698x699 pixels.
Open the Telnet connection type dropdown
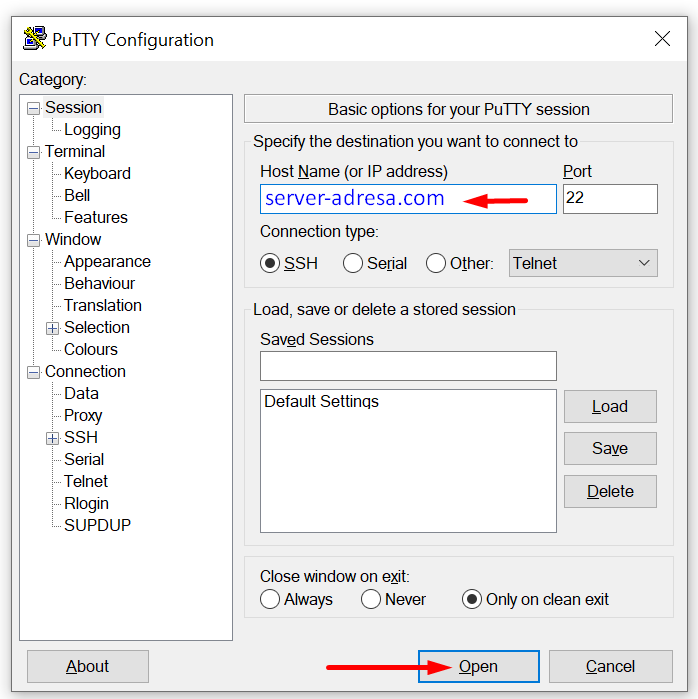tap(583, 263)
